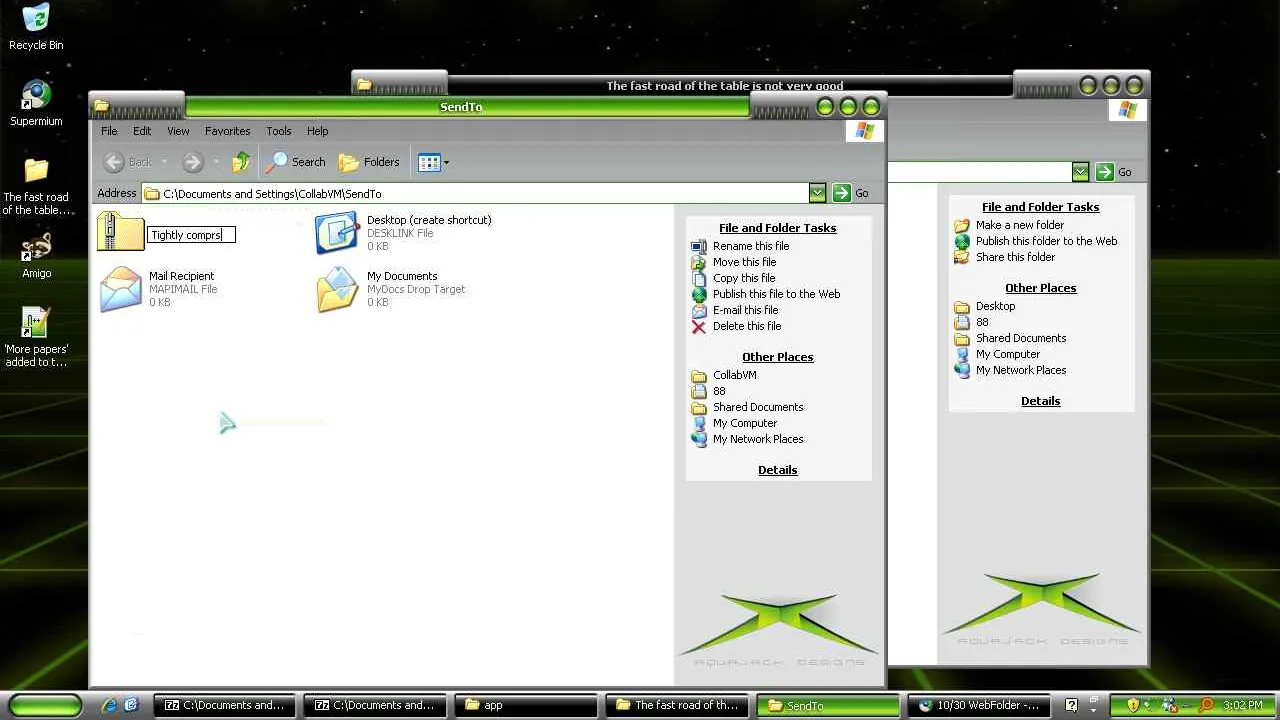
Task: Click the security shield tray icon
Action: [1132, 705]
